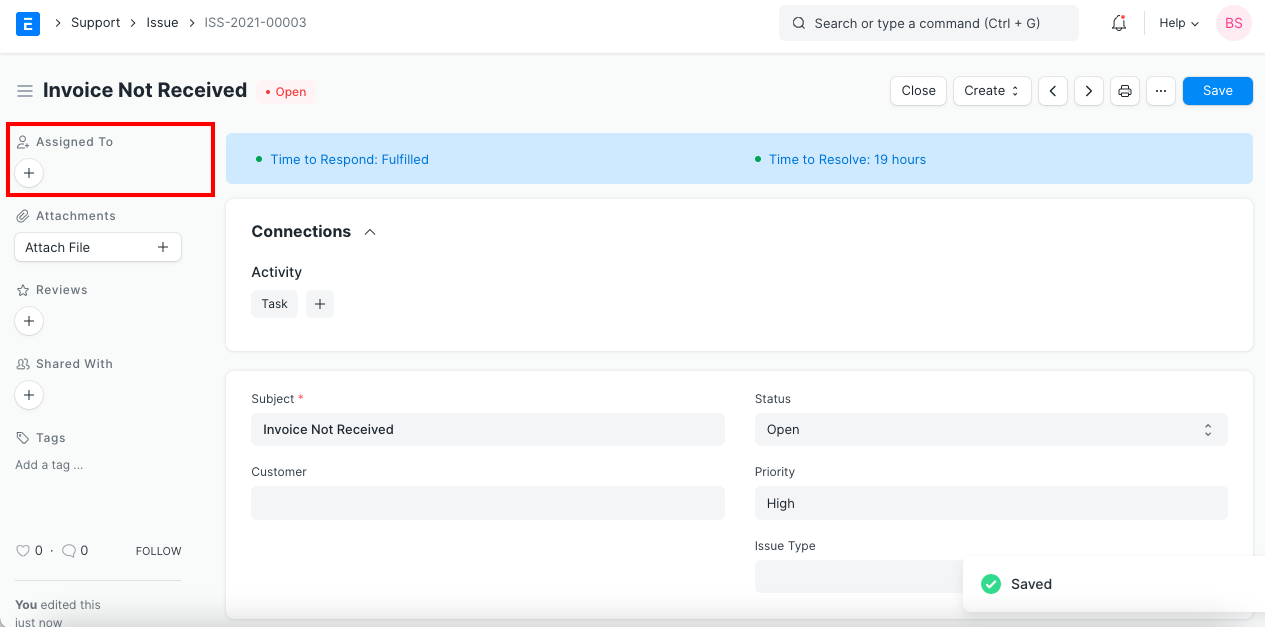Open the notifications bell
1265x627 pixels.
pos(1118,22)
